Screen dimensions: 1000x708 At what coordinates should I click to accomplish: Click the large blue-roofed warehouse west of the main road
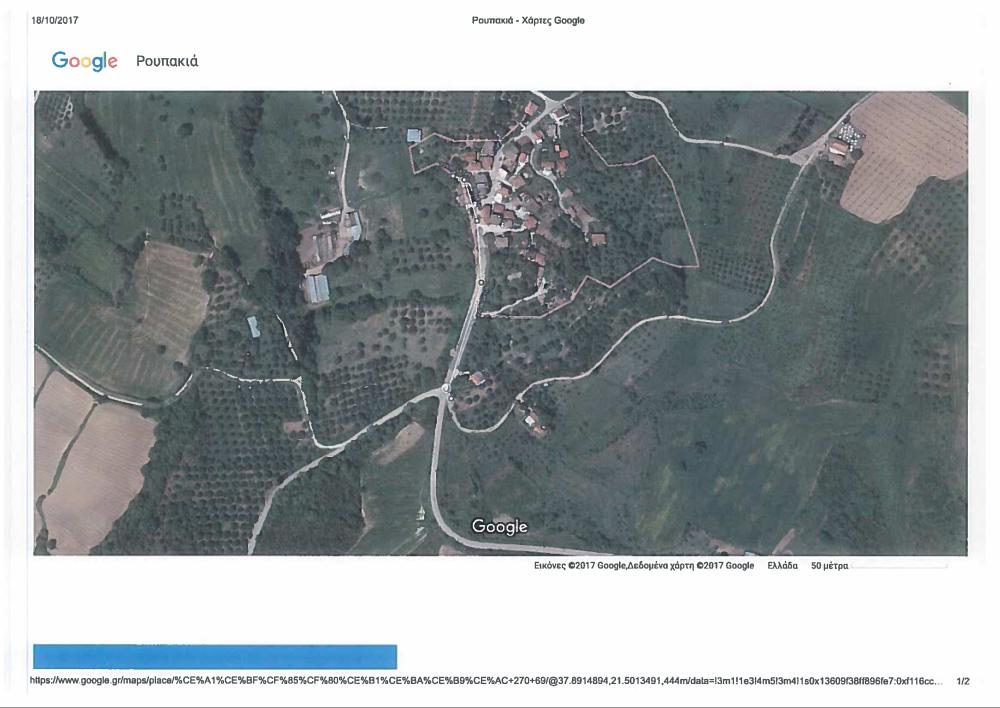point(317,288)
